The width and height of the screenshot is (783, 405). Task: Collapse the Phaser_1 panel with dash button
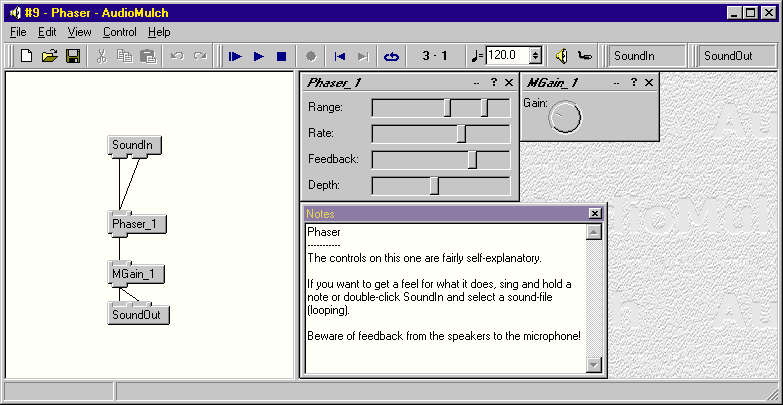pyautogui.click(x=477, y=83)
